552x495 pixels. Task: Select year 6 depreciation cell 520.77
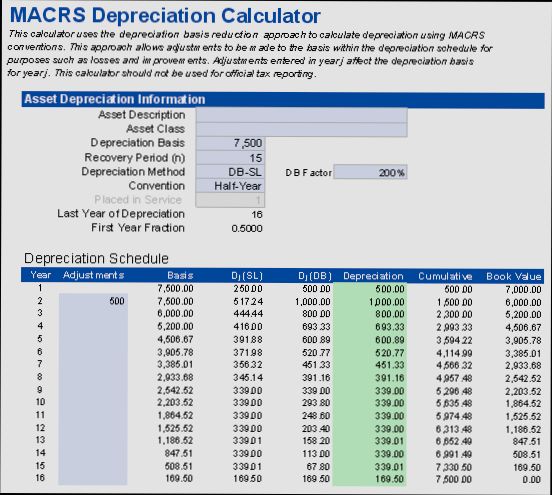coord(370,353)
